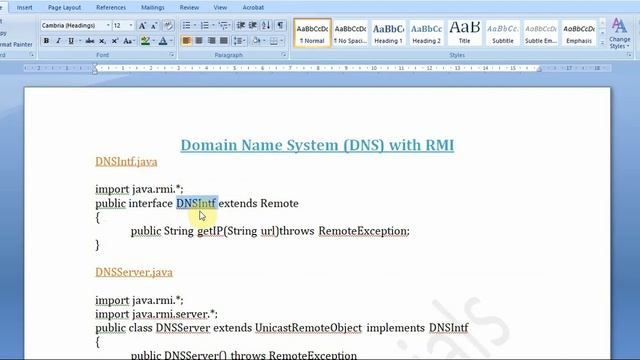Click Sort icon in Paragraph group
This screenshot has width=640, height=360.
[x=266, y=25]
